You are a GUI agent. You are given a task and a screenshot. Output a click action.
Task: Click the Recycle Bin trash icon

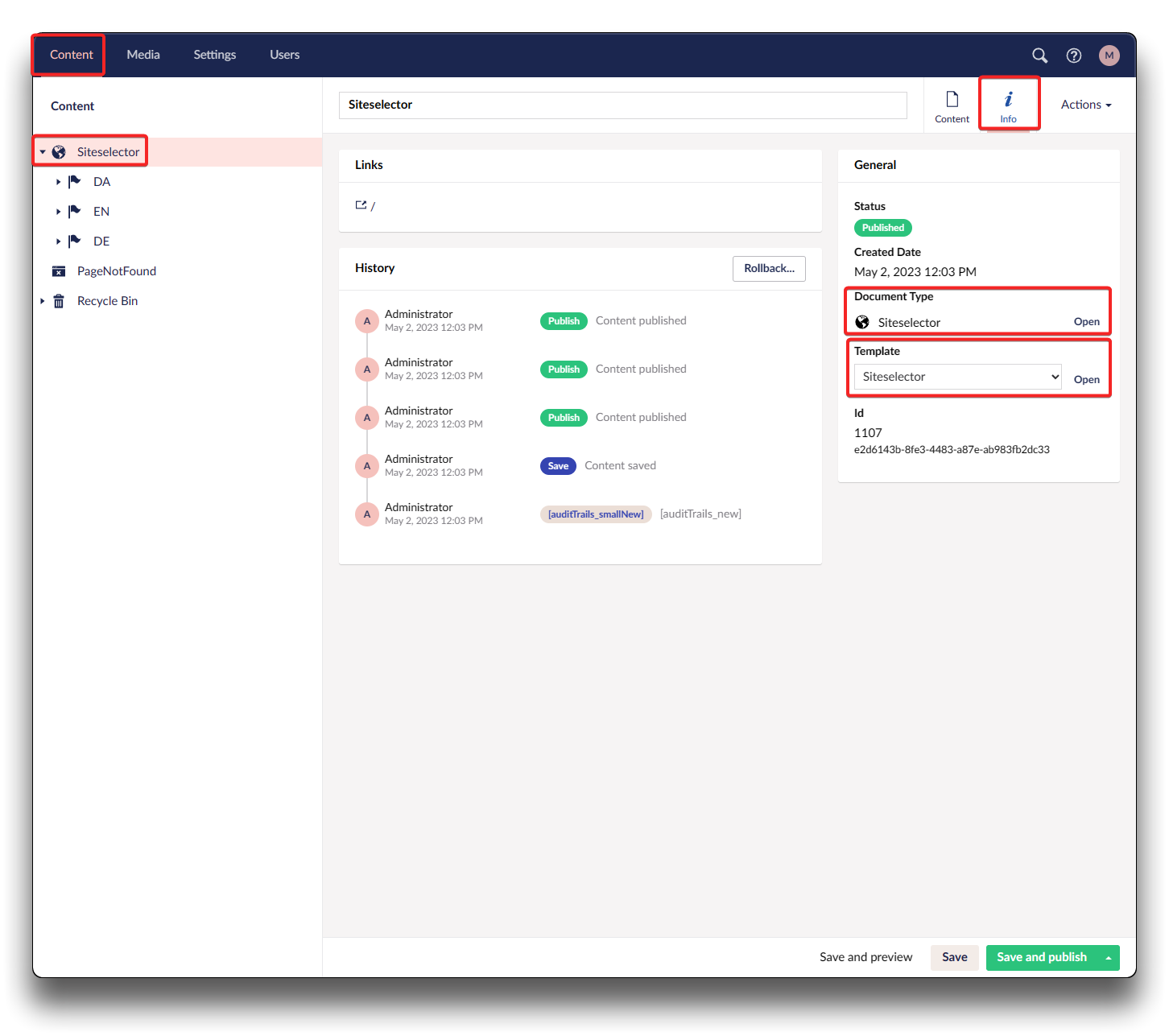click(x=59, y=301)
